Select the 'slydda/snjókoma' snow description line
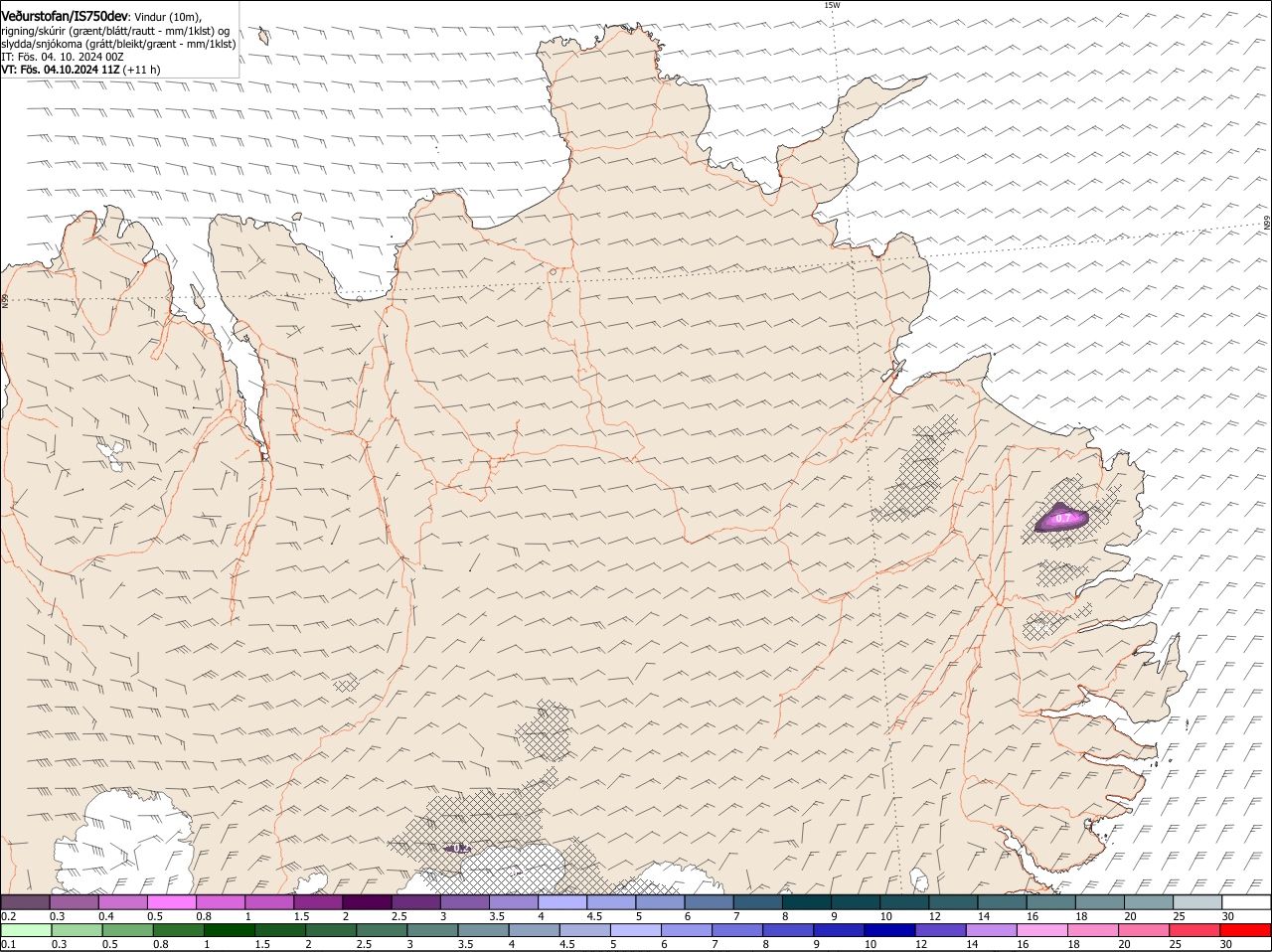The image size is (1272, 952). [118, 44]
